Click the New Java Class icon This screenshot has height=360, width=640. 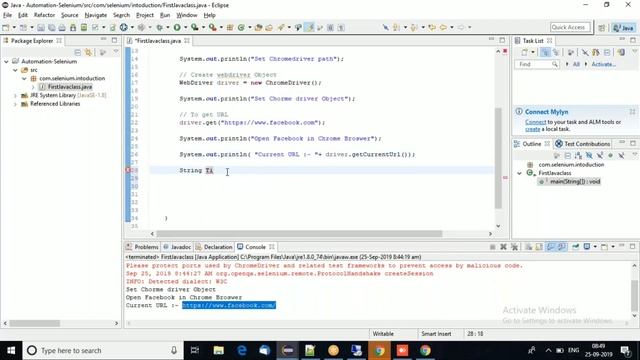point(241,27)
